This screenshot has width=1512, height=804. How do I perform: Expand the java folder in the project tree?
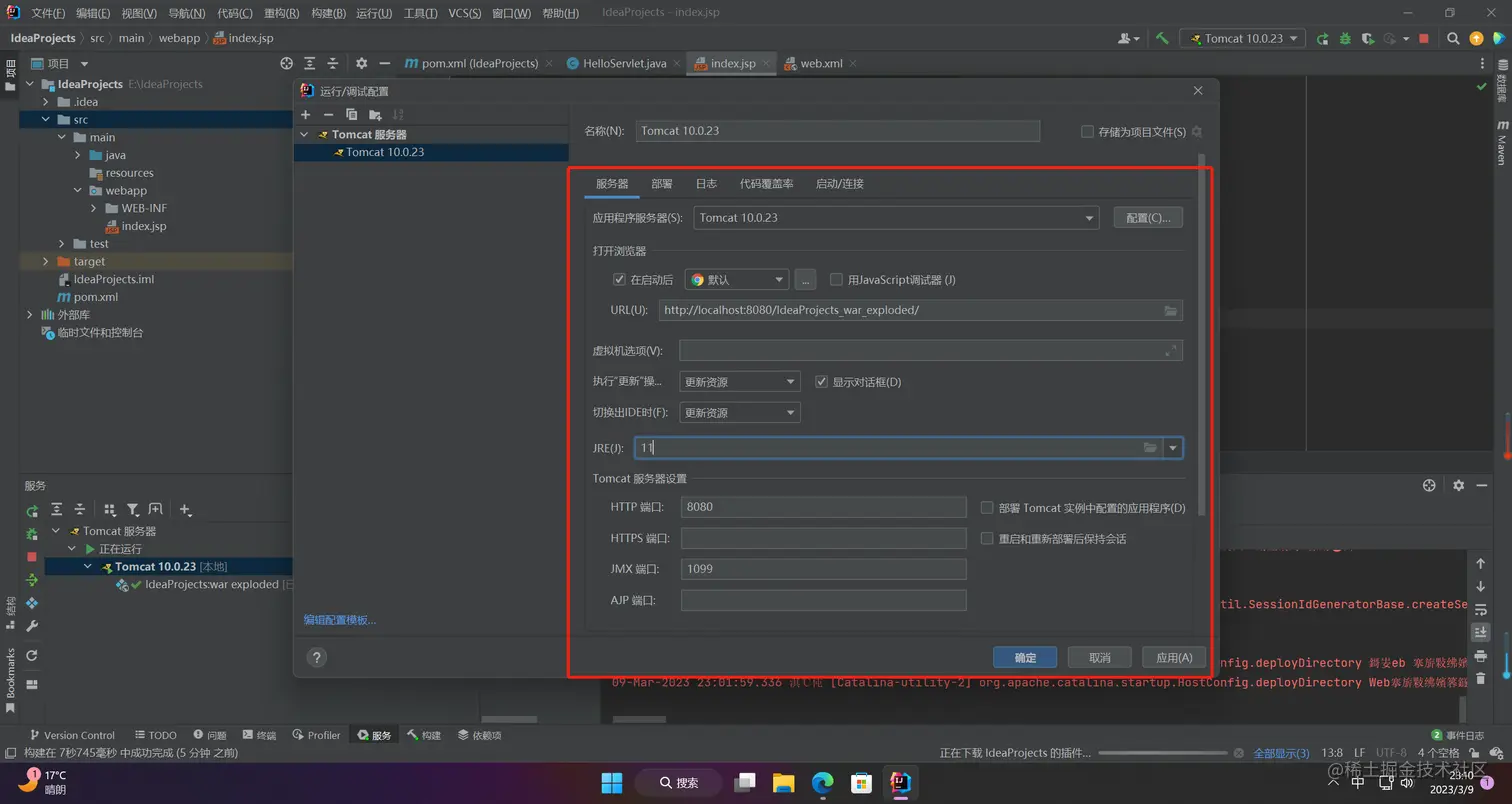(78, 155)
